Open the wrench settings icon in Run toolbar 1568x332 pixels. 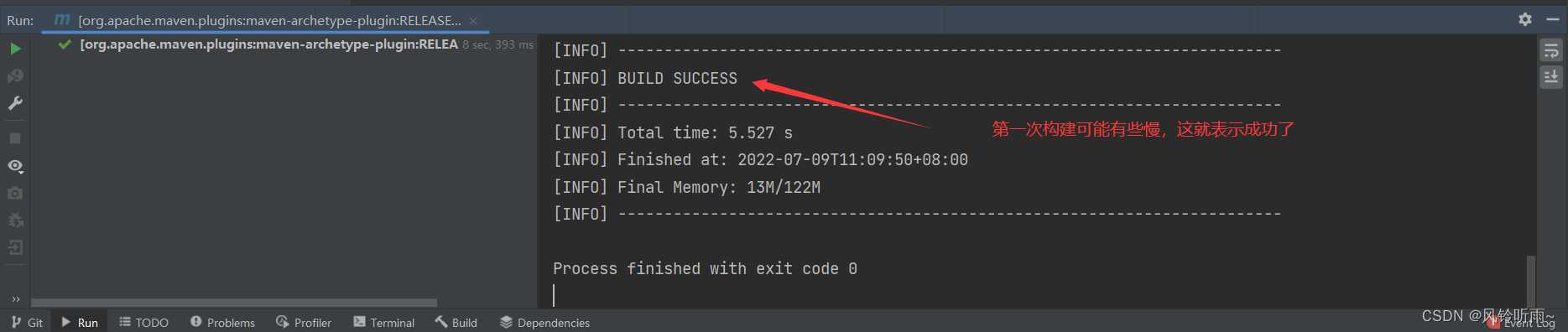point(15,103)
